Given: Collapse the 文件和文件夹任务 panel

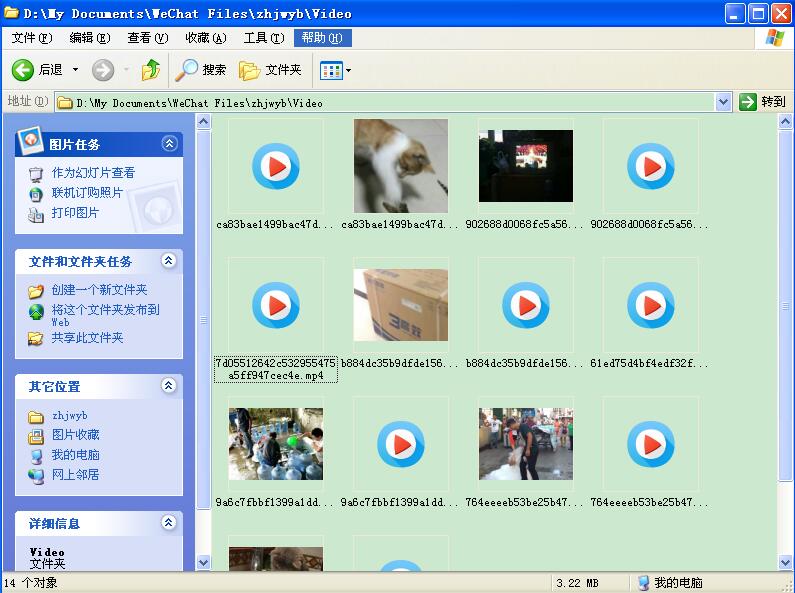Looking at the screenshot, I should coord(169,261).
